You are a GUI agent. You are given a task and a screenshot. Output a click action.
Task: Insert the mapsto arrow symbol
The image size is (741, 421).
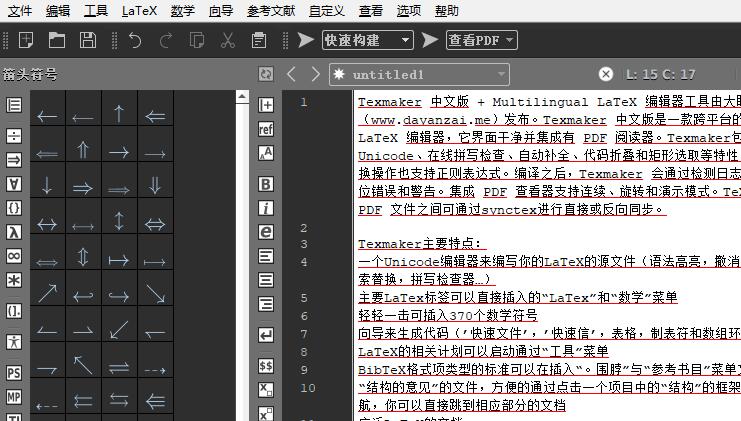[x=119, y=260]
